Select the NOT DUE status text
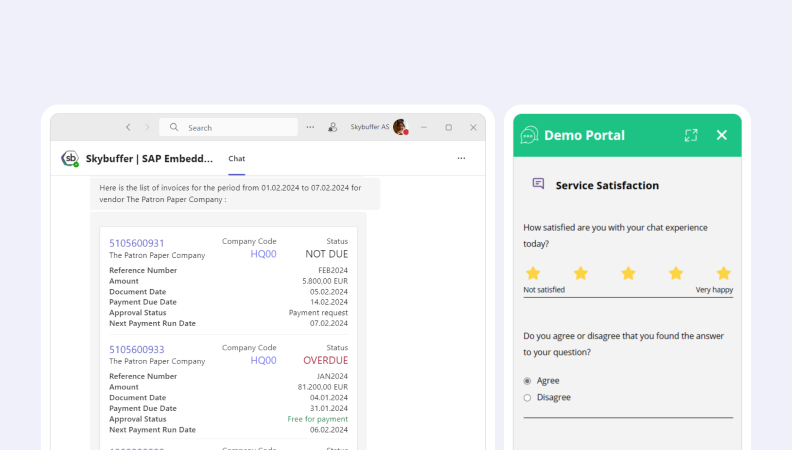792x450 pixels. tap(326, 254)
